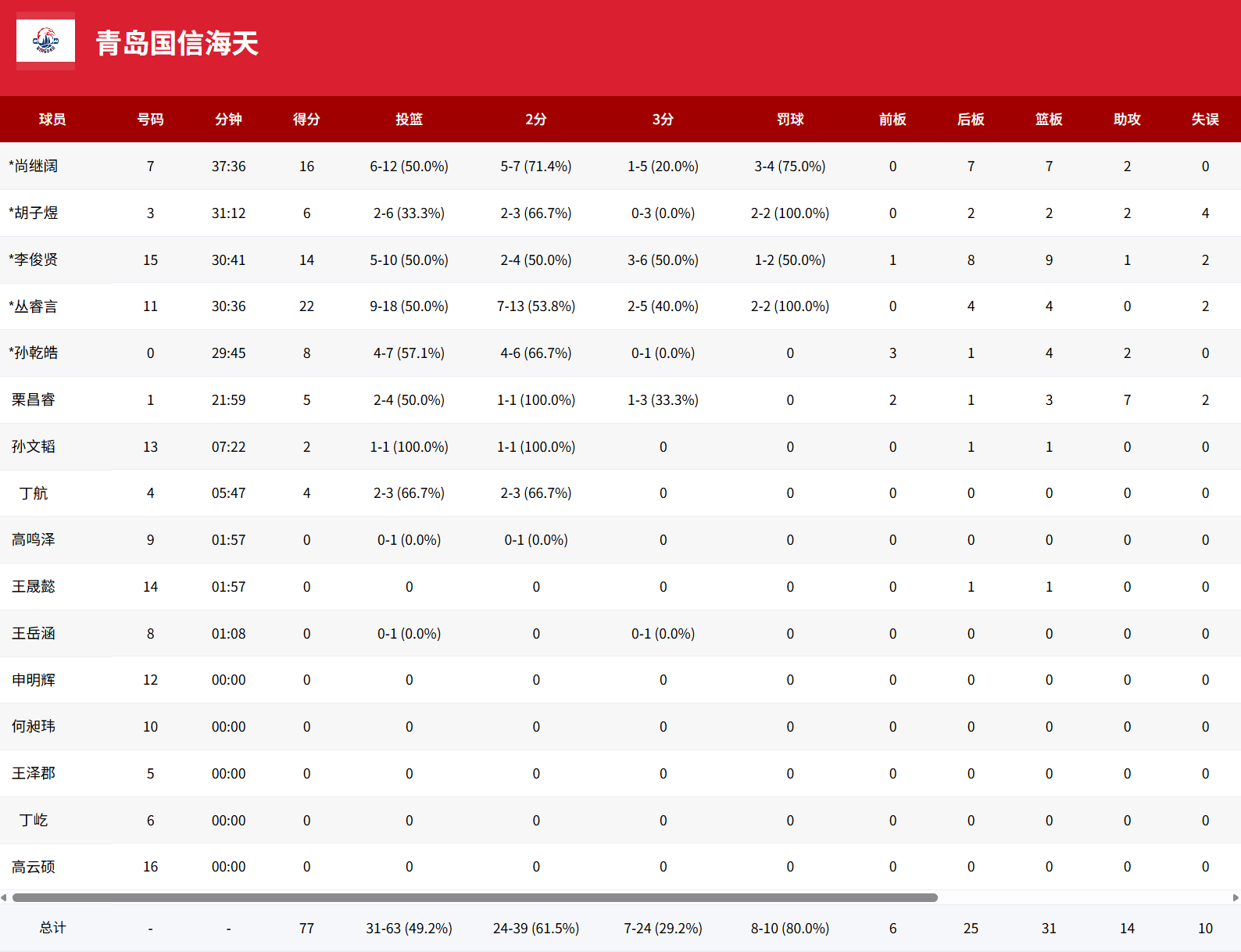The image size is (1241, 952).
Task: Click the 球员 column header
Action: click(52, 120)
